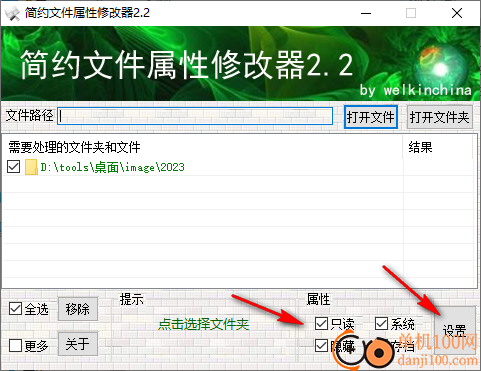Toggle the 系统 attribute checkbox

point(381,323)
